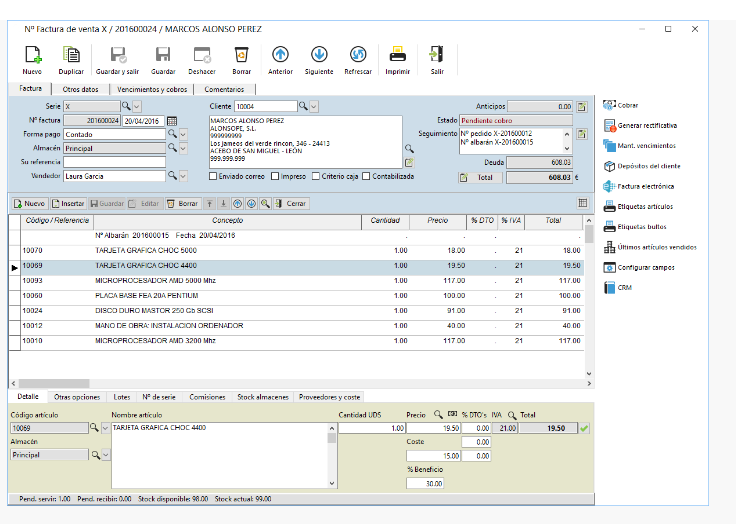Open Factura electrónica option
Screen dimensions: 736x524
coord(638,186)
